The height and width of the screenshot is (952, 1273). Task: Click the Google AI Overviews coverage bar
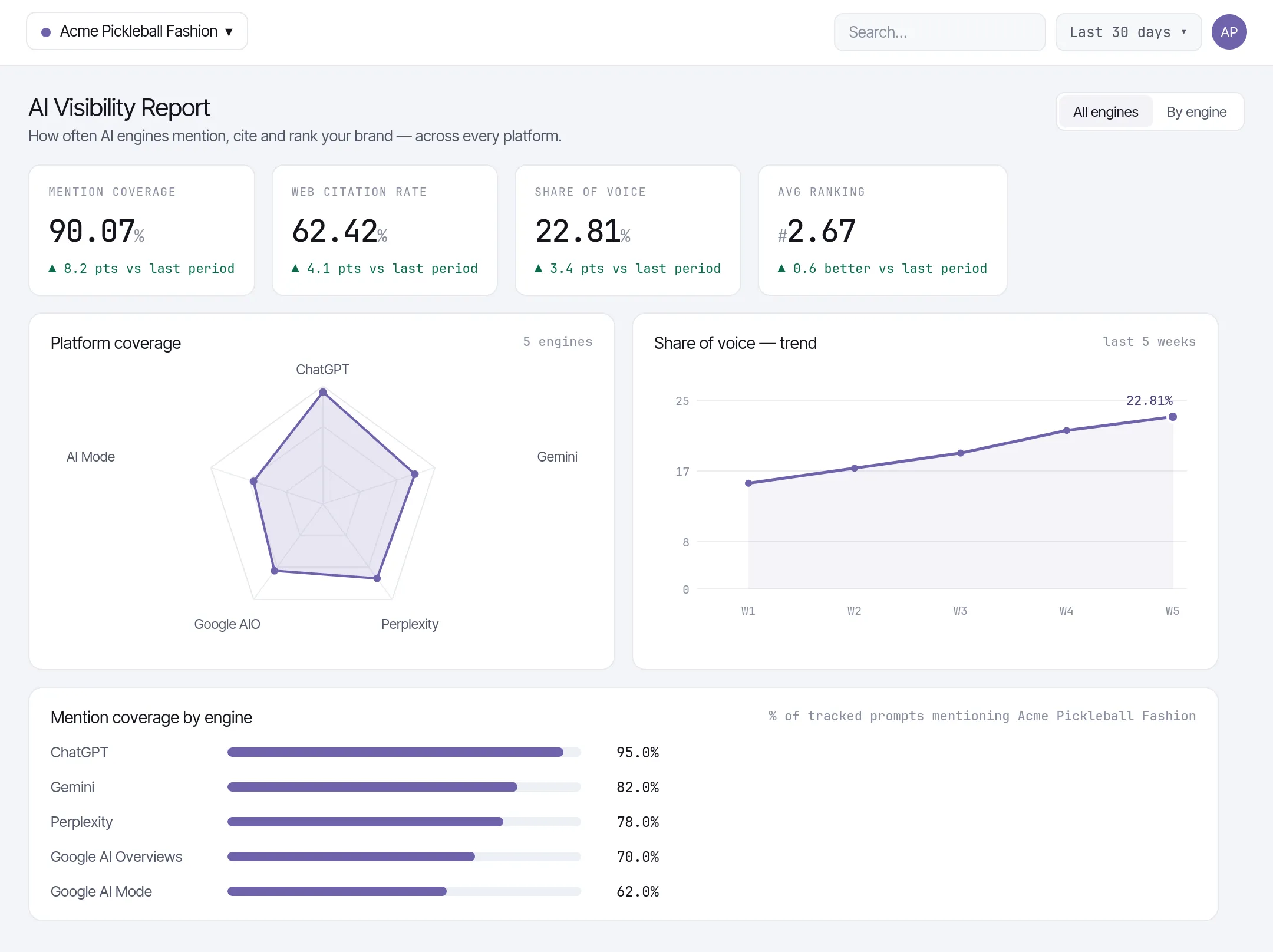[404, 857]
